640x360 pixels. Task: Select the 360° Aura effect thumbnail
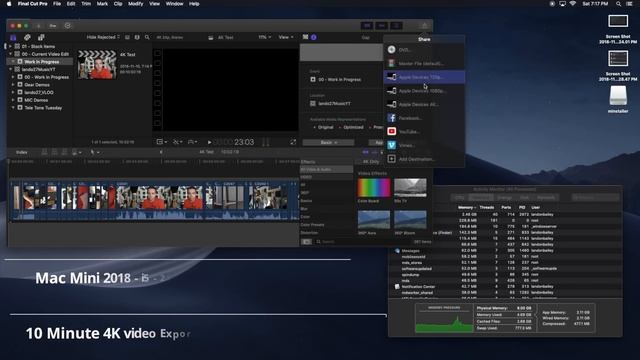click(x=374, y=220)
